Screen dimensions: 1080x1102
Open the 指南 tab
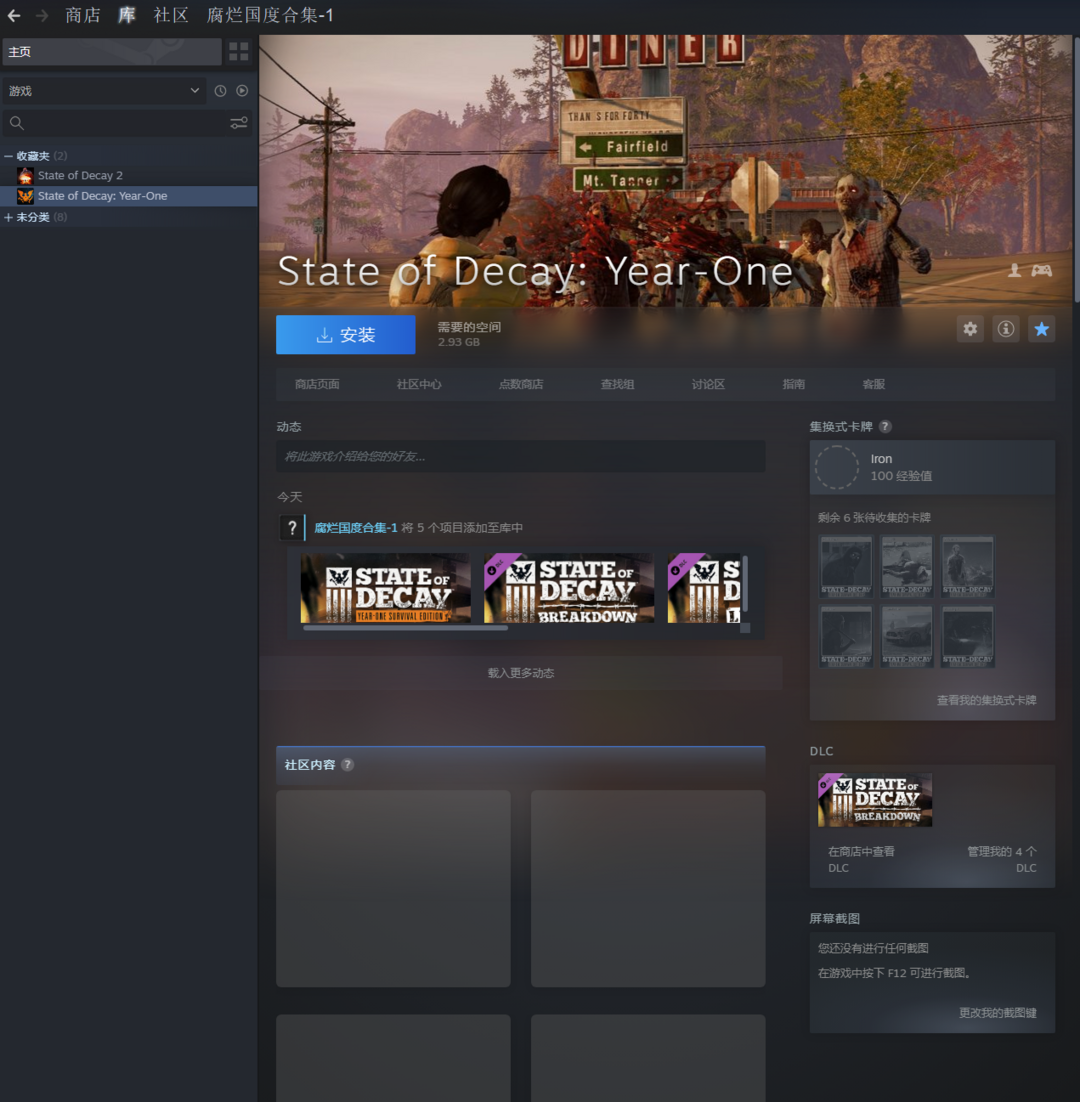pos(793,384)
